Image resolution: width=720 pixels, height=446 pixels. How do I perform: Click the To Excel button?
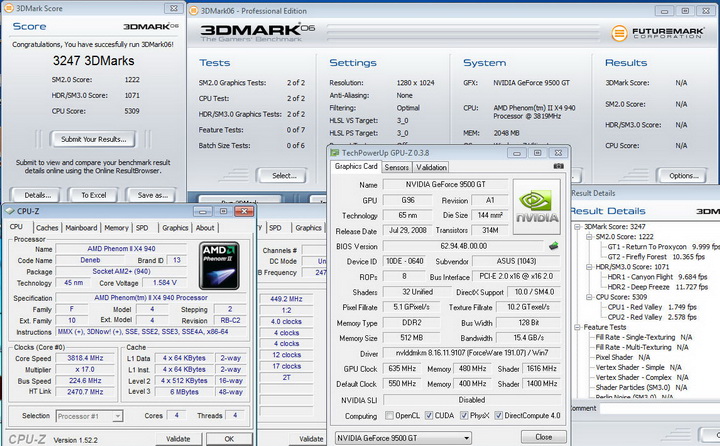[x=94, y=195]
